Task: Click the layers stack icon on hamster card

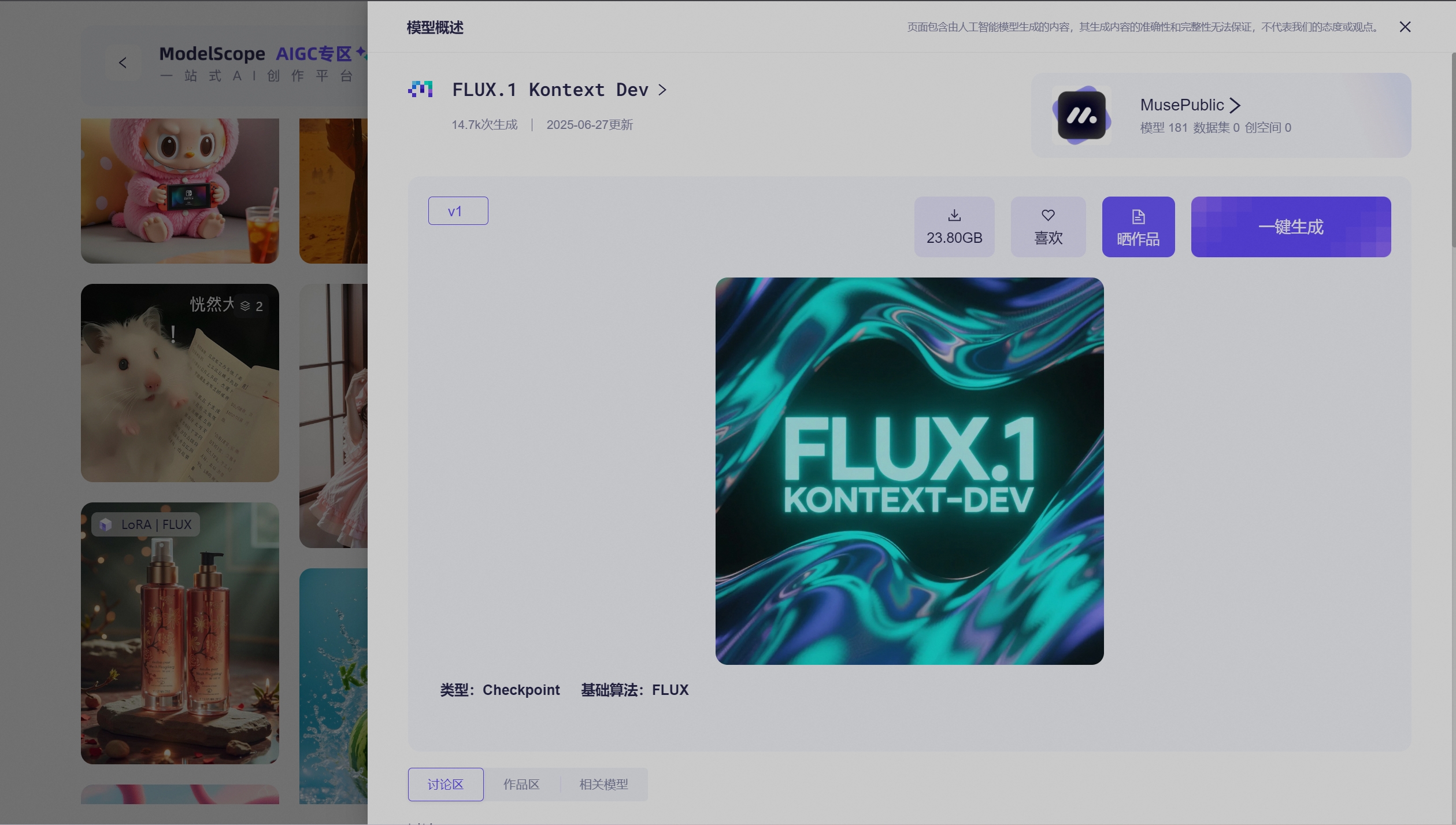Action: [x=245, y=306]
